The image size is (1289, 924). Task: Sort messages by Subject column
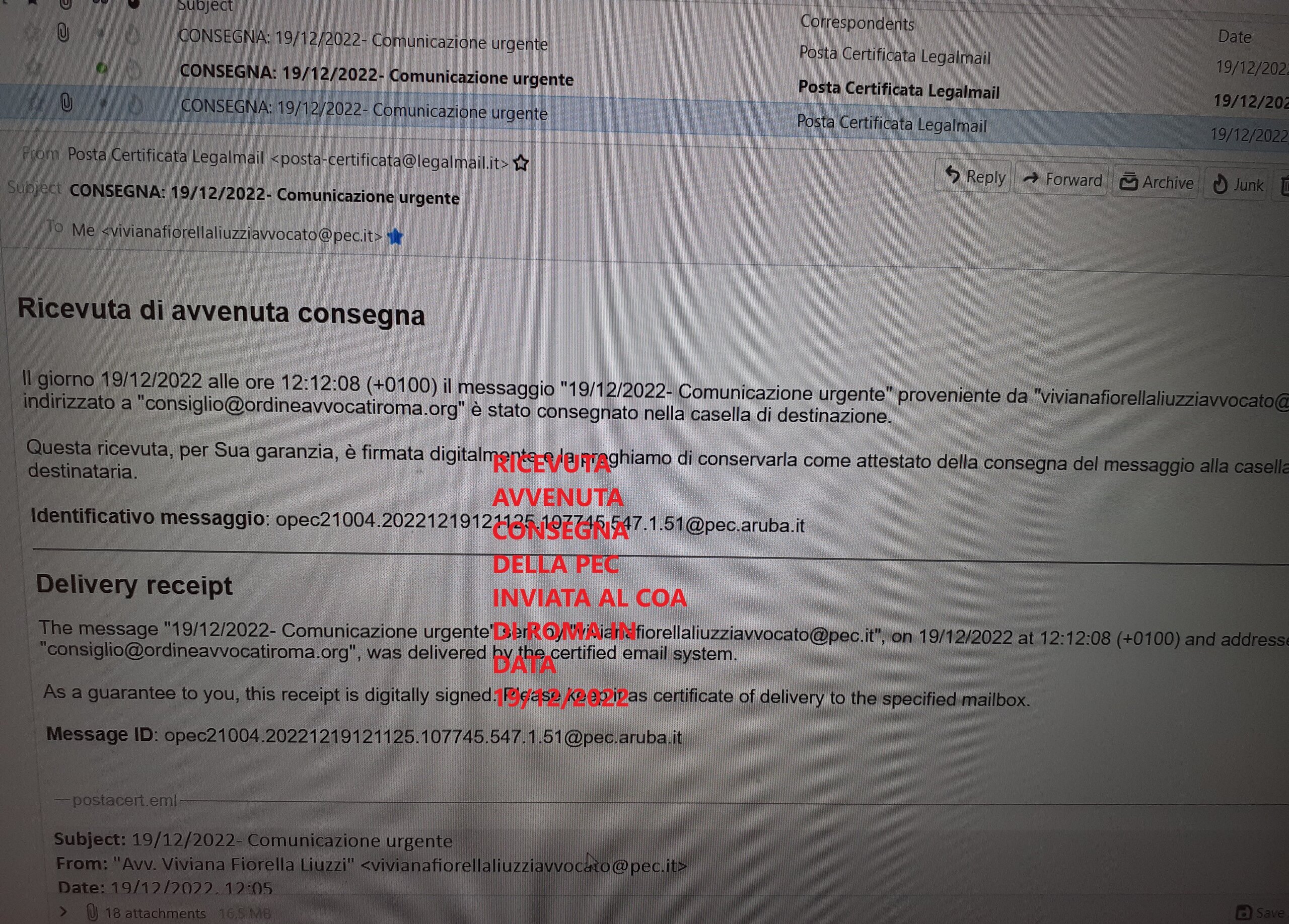(204, 6)
